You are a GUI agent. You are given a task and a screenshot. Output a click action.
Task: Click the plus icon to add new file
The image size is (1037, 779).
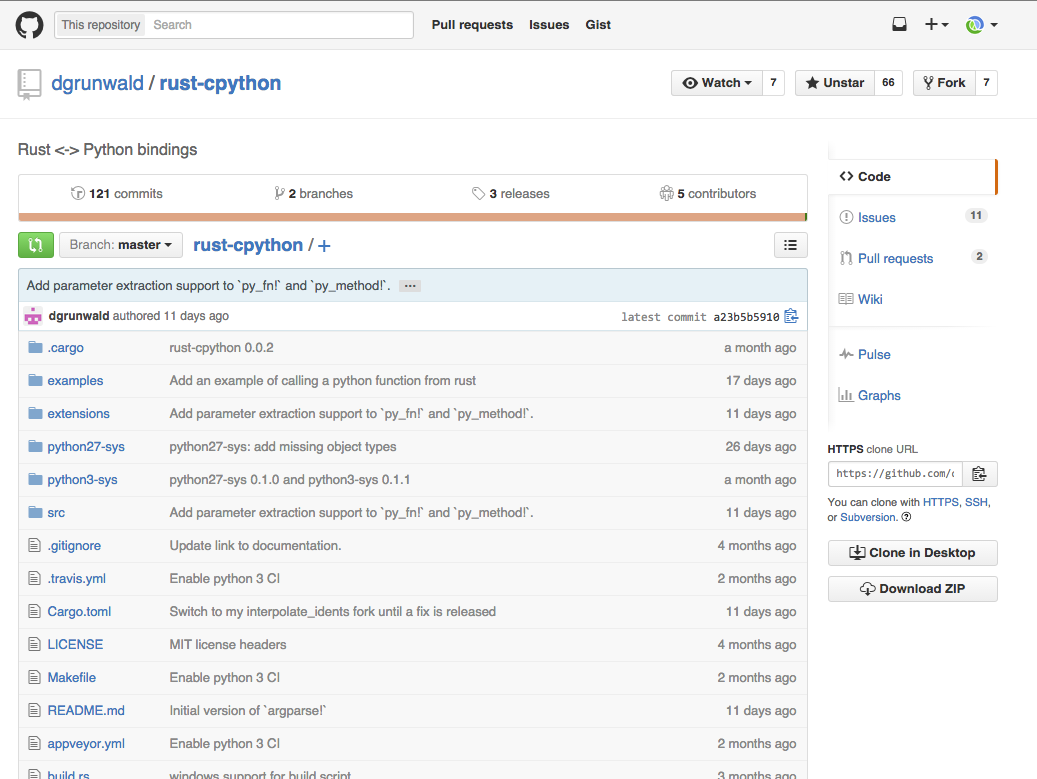(x=324, y=246)
